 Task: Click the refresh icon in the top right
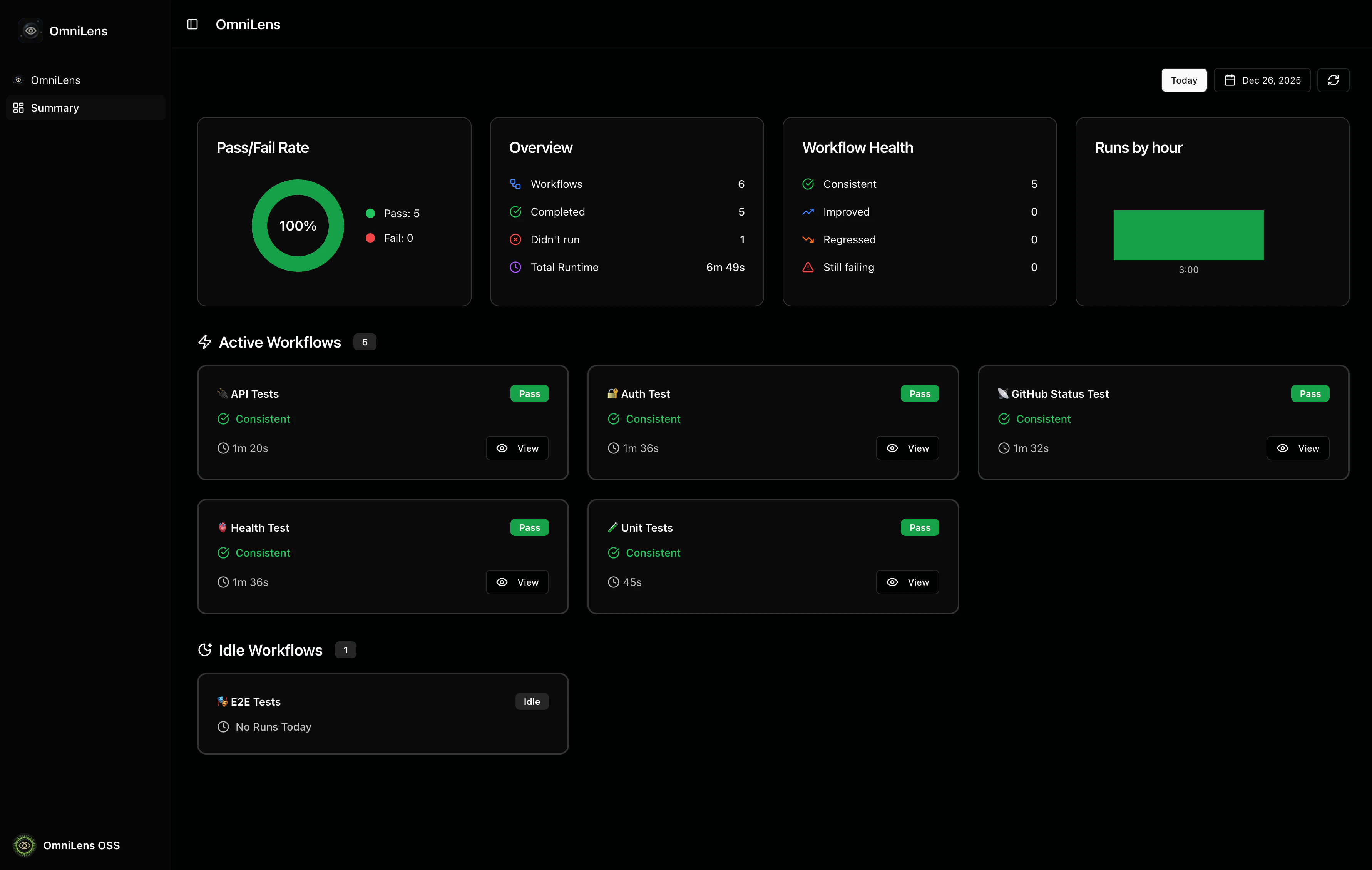1333,80
